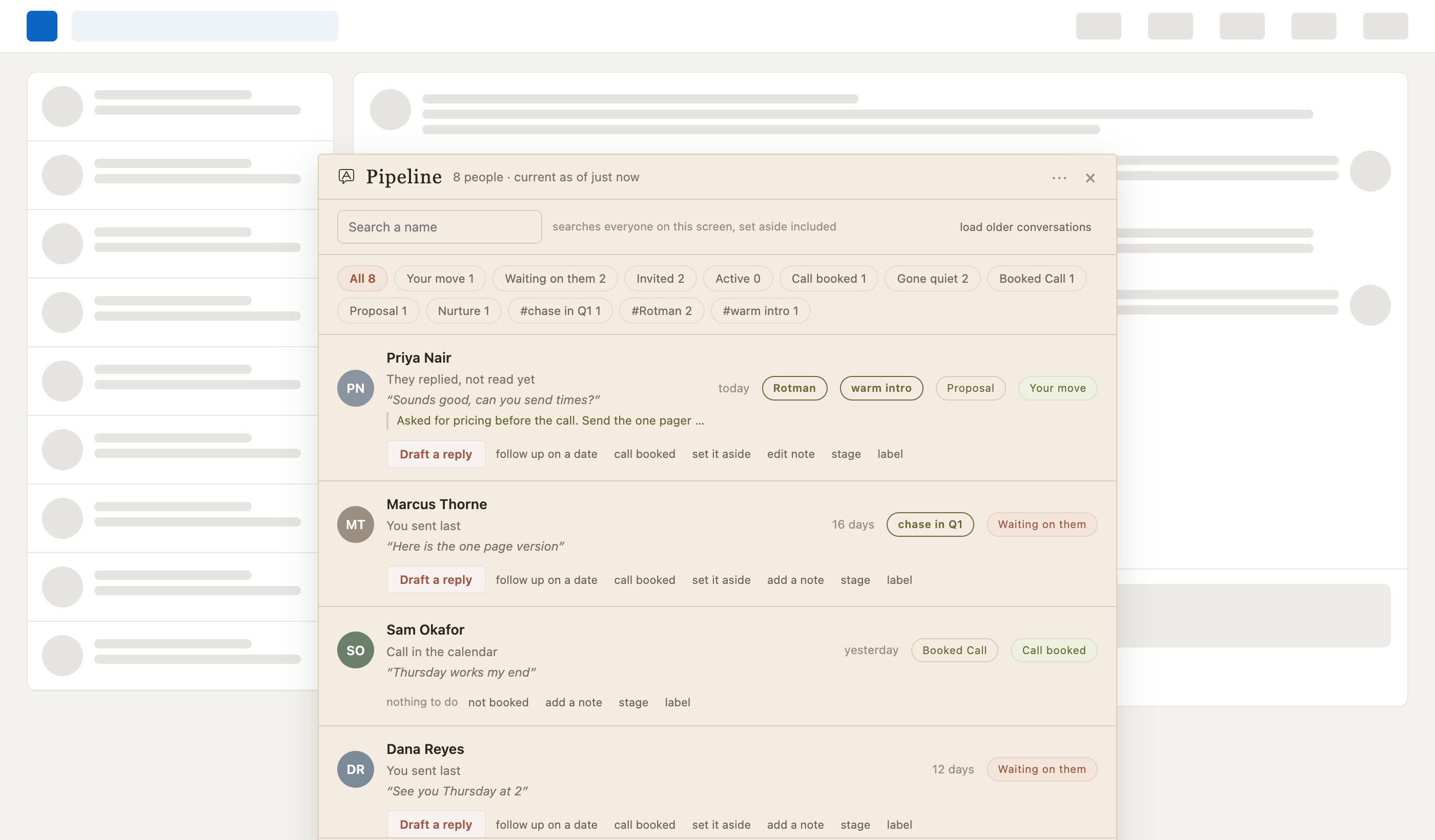Open Sam Okafor's SO avatar

click(x=355, y=650)
